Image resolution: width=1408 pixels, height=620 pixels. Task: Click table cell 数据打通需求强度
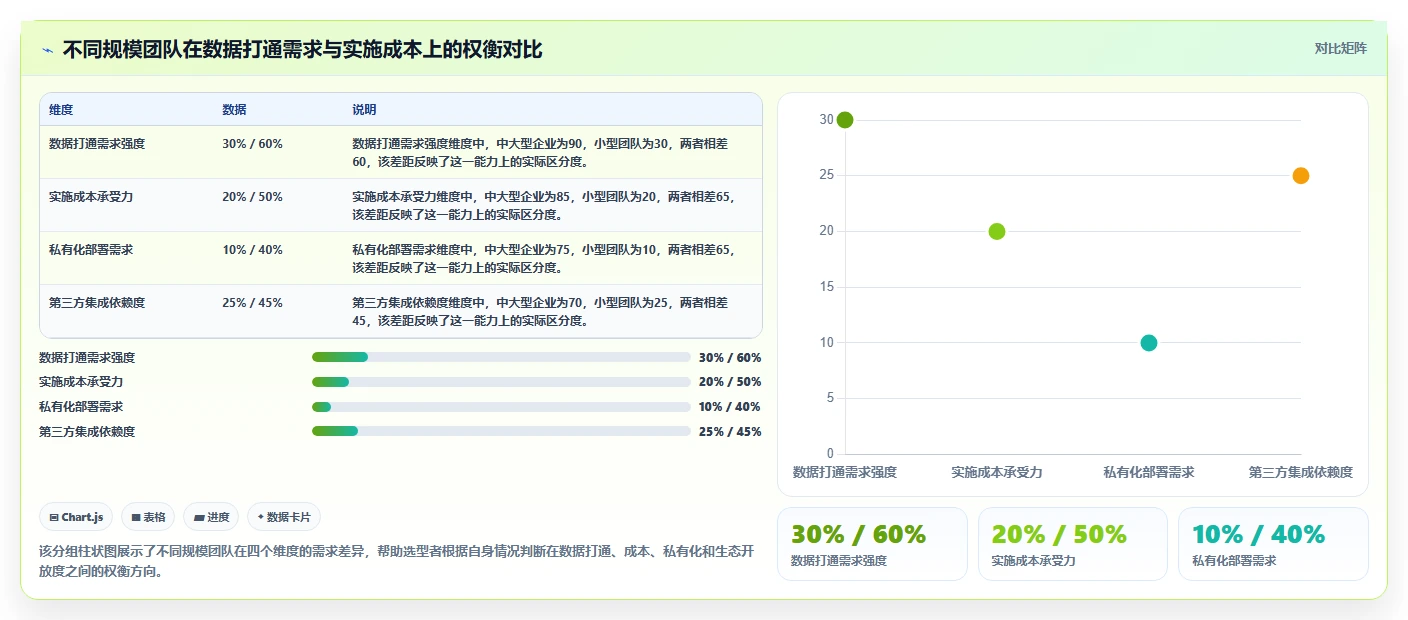click(97, 144)
